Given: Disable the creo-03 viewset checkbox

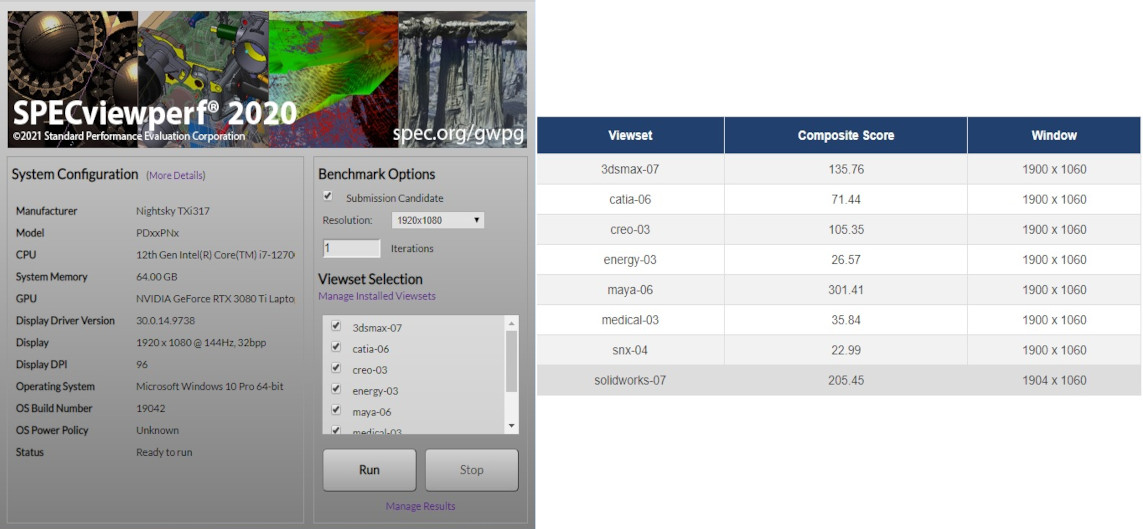Looking at the screenshot, I should 336,369.
